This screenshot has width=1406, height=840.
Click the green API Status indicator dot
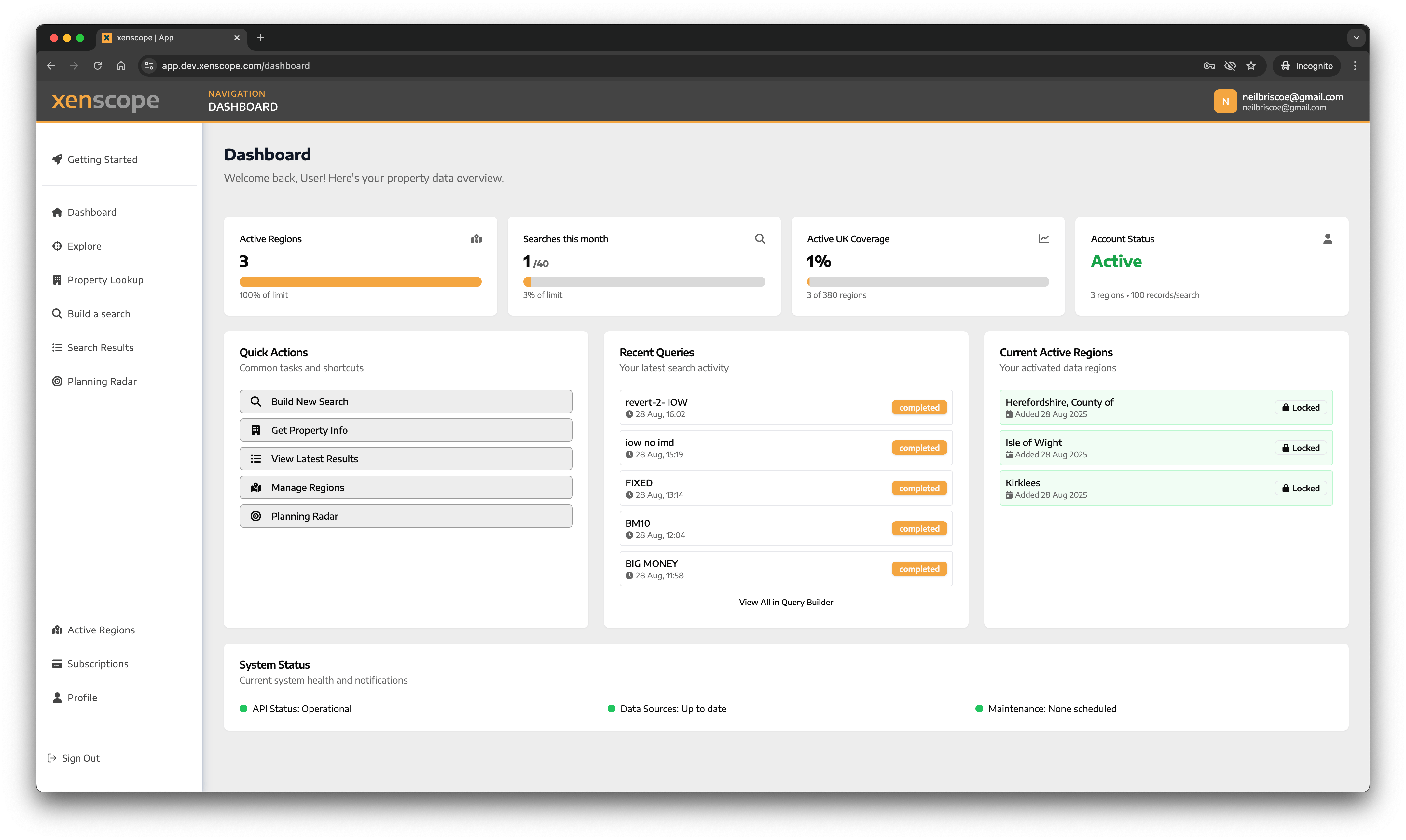243,709
